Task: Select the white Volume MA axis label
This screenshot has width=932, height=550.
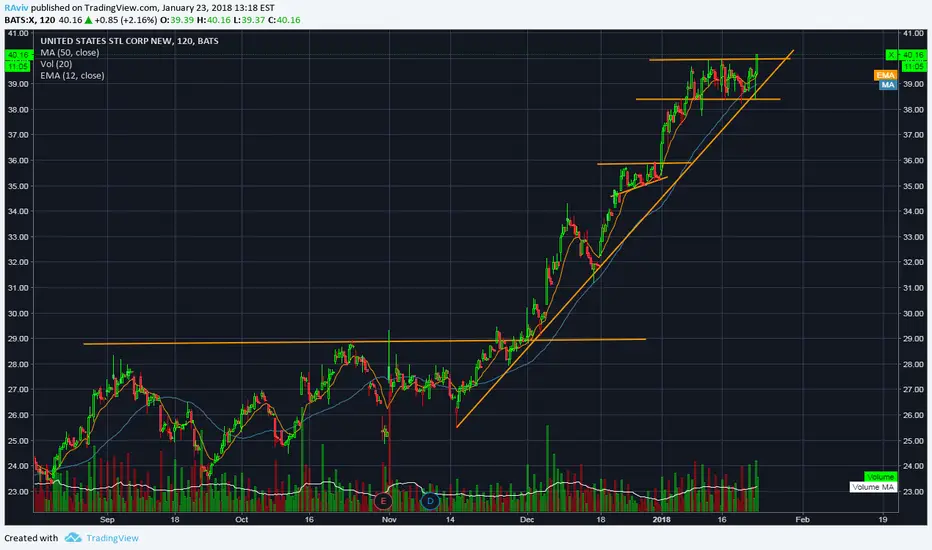Action: [873, 487]
